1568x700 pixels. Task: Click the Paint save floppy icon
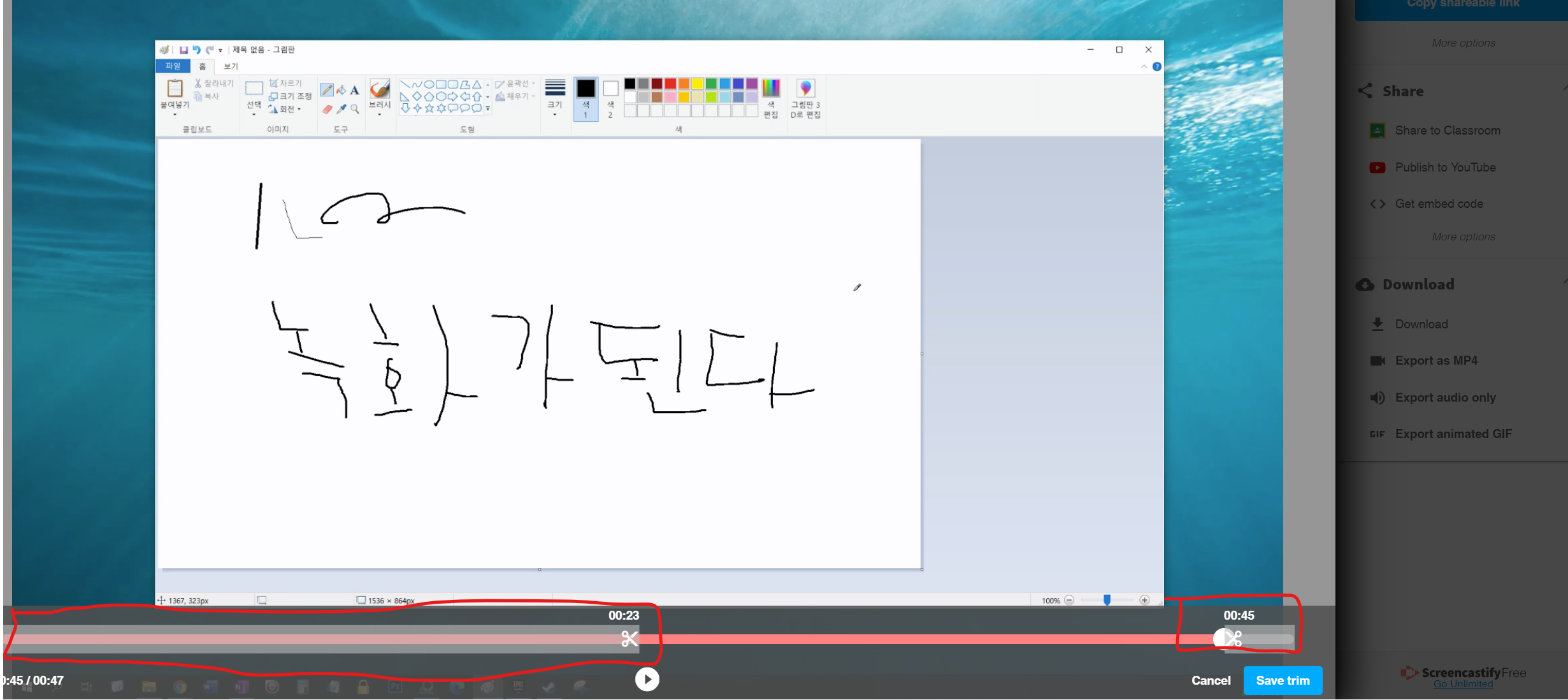pos(183,50)
